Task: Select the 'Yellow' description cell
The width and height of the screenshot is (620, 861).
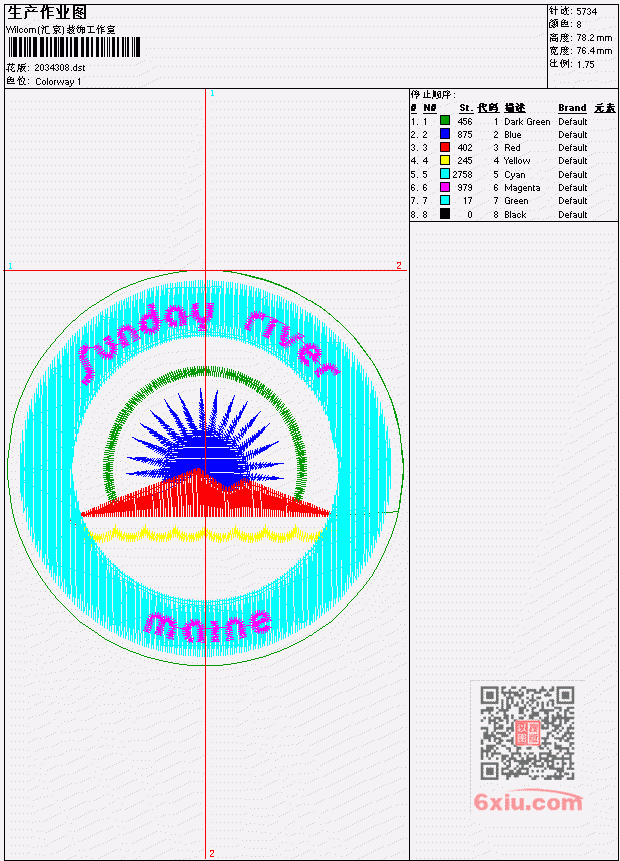Action: tap(517, 161)
